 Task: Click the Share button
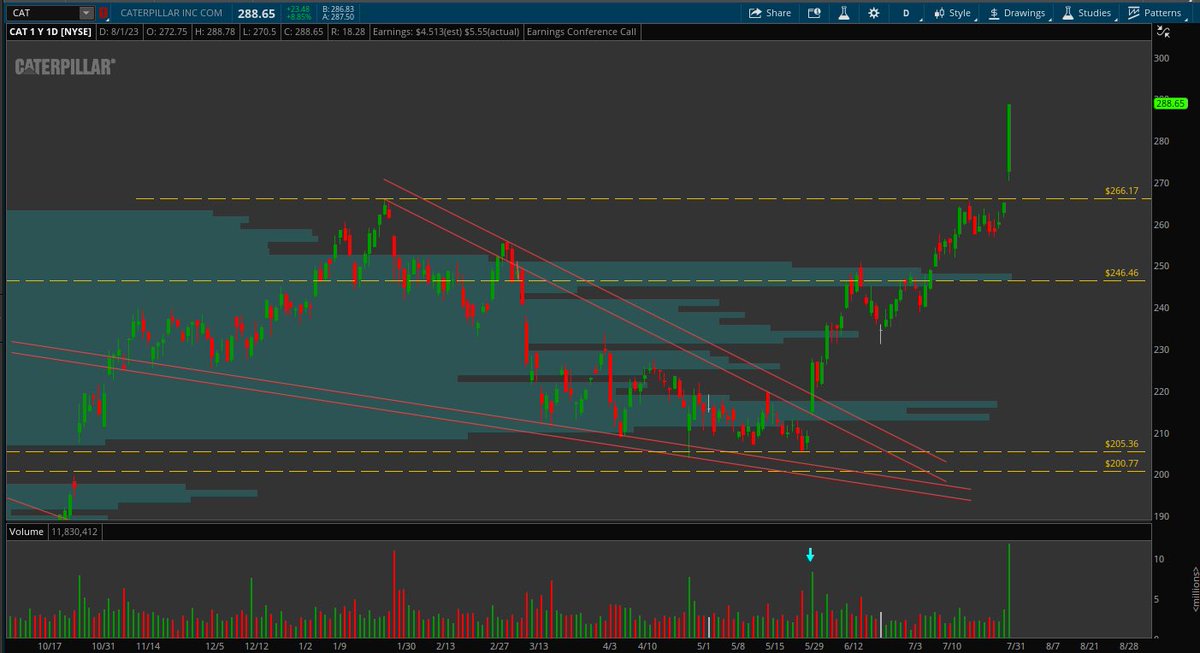tap(770, 13)
